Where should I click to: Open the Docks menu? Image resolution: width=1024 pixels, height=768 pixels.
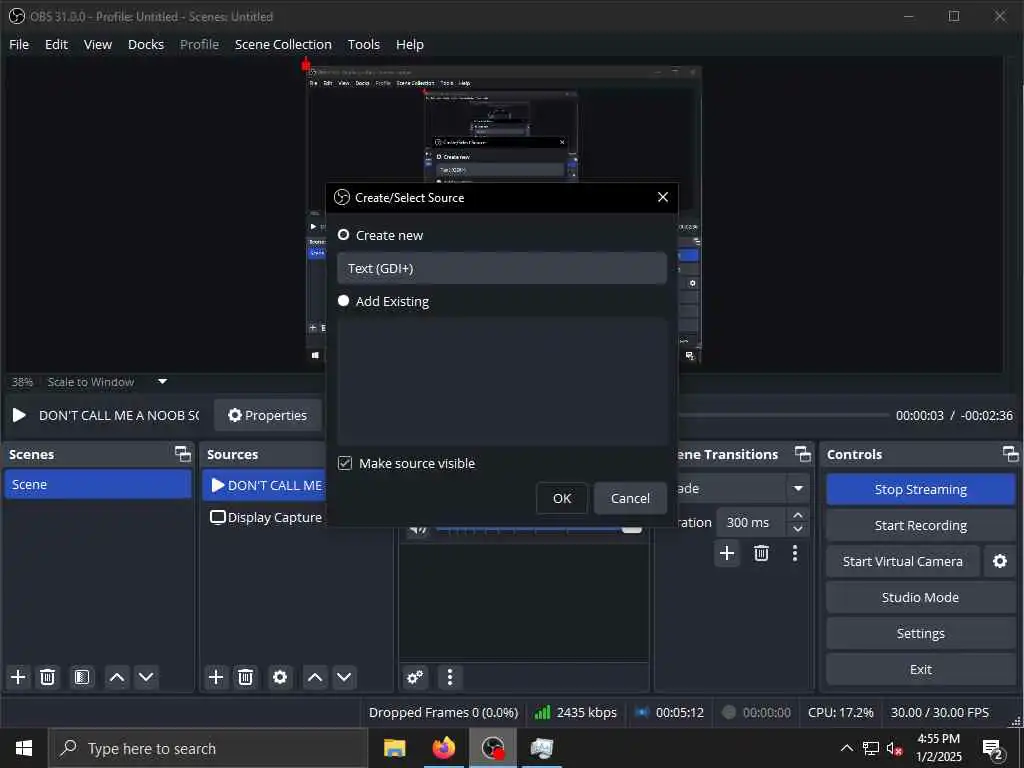[146, 44]
